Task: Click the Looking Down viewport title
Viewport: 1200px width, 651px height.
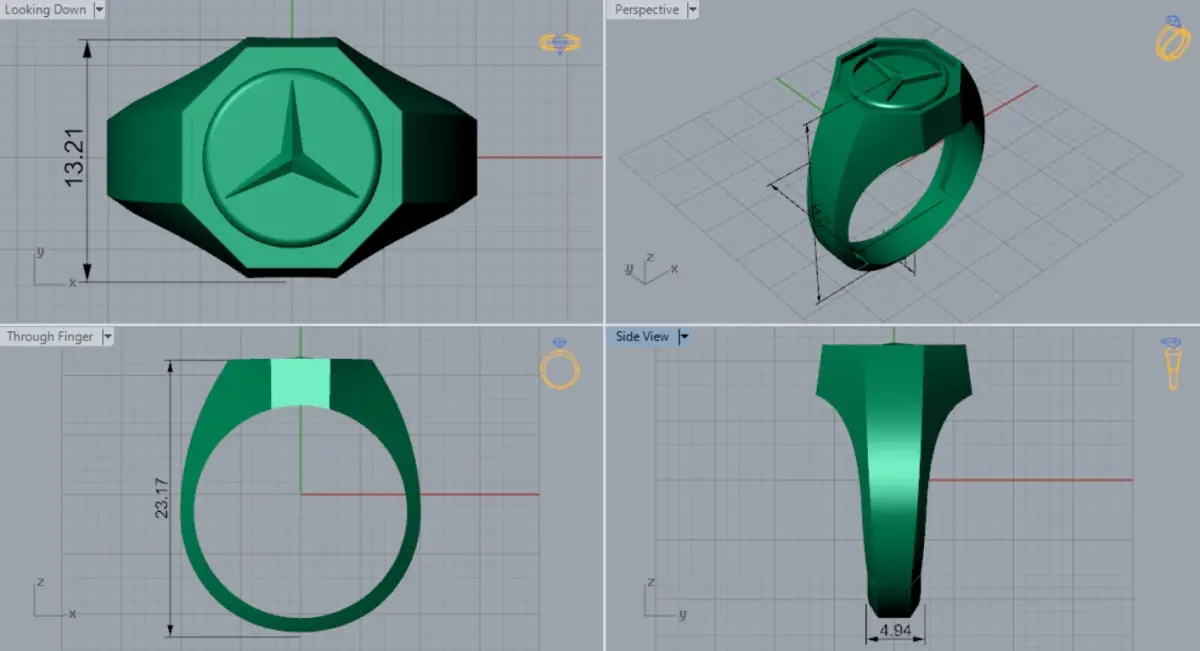Action: click(46, 10)
